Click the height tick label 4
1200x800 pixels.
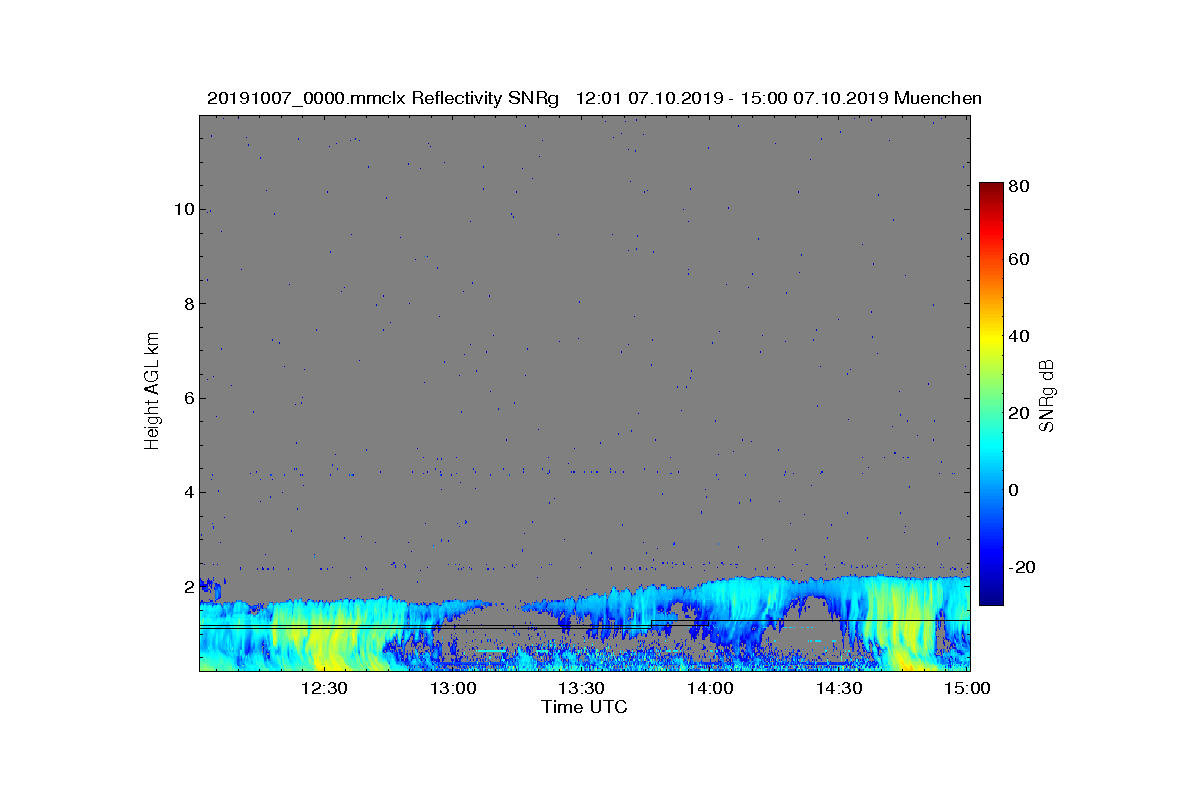(187, 492)
